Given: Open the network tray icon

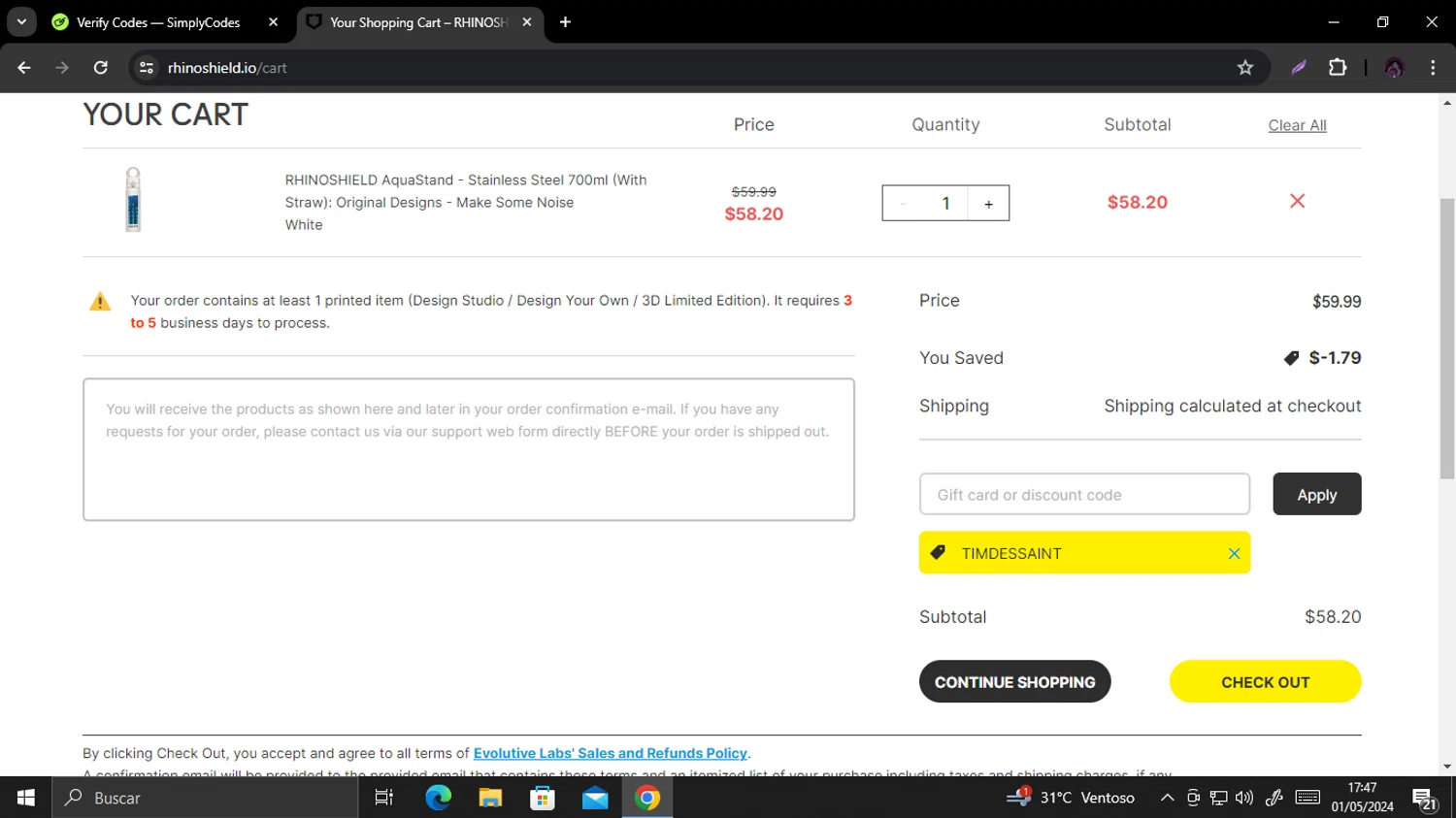Looking at the screenshot, I should [1218, 798].
